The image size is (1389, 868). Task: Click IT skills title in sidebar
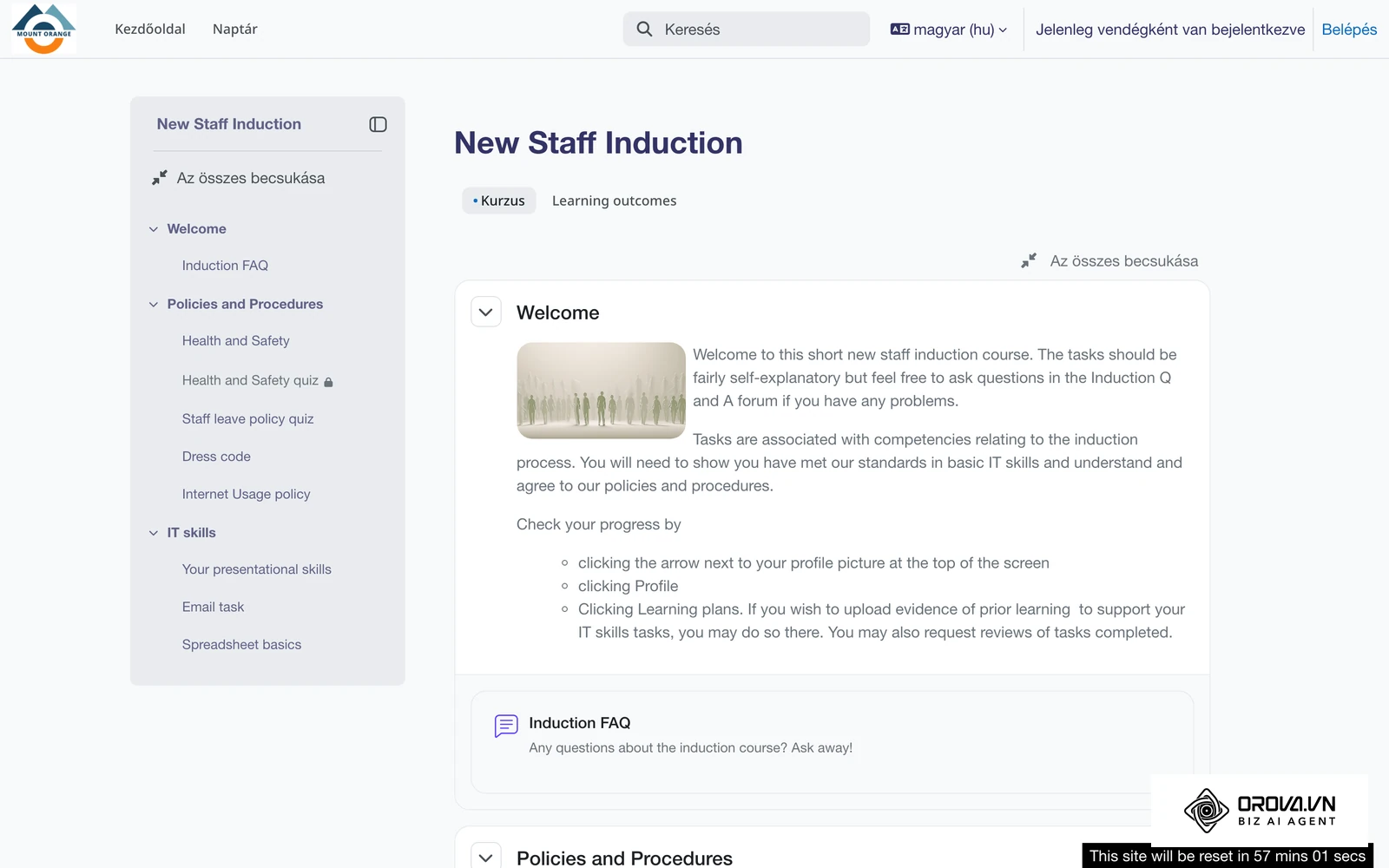(x=191, y=533)
